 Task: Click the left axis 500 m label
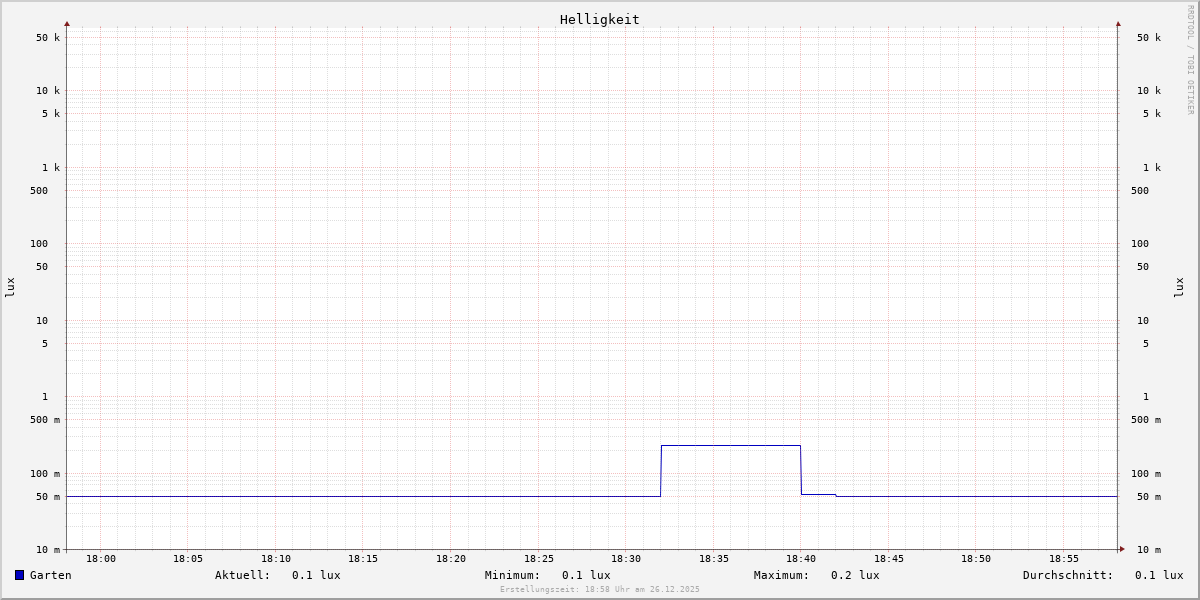point(45,420)
